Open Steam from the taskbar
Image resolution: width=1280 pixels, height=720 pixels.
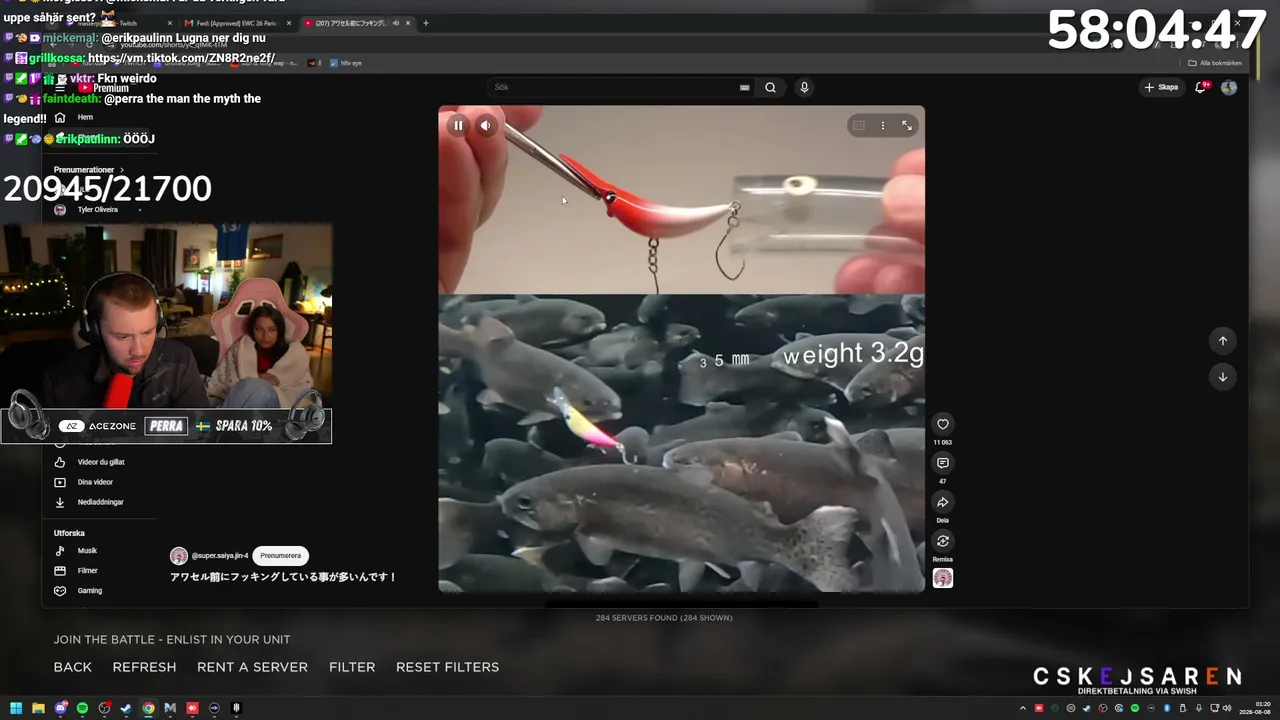[126, 708]
